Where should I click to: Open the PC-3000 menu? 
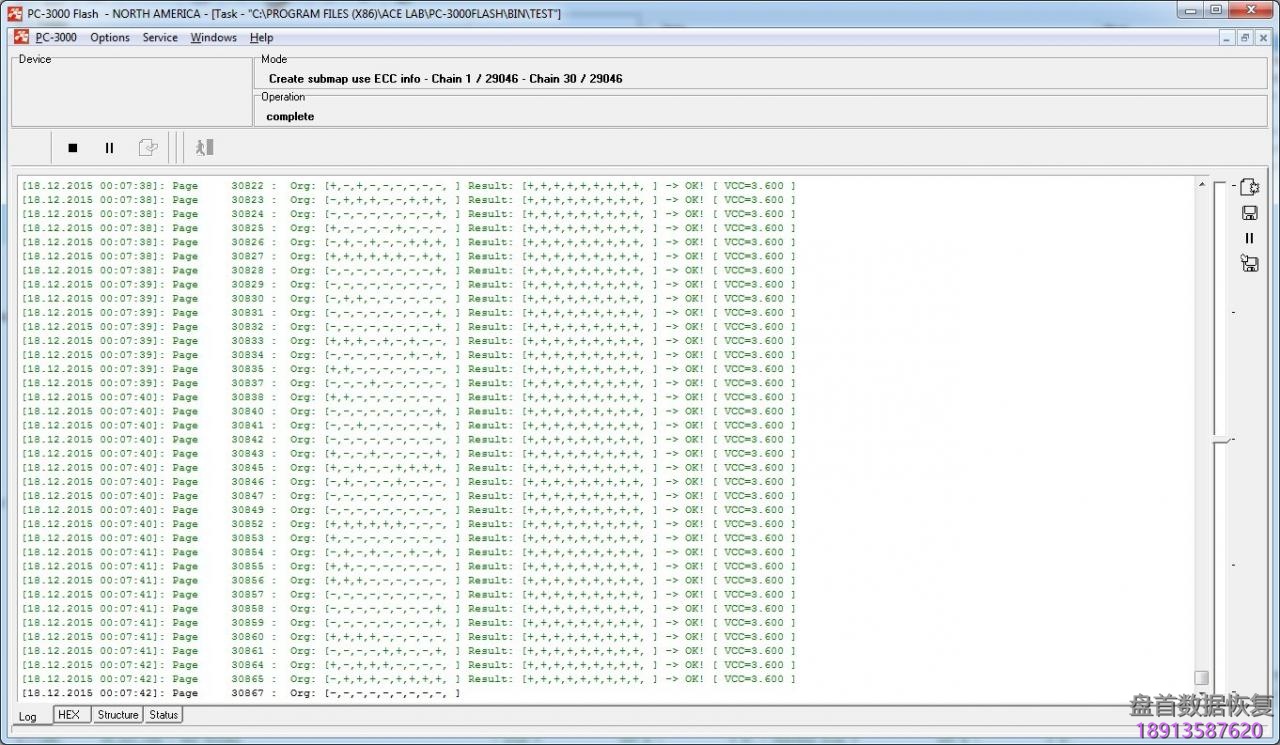click(56, 38)
